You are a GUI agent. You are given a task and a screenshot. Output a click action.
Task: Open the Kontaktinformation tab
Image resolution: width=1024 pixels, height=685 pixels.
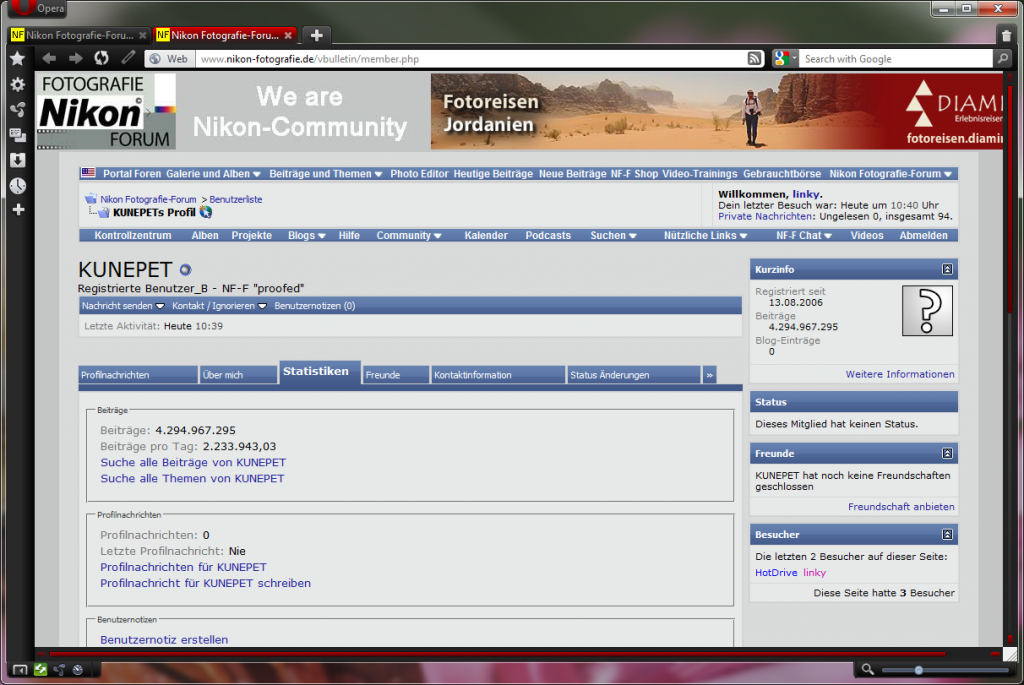tap(498, 375)
